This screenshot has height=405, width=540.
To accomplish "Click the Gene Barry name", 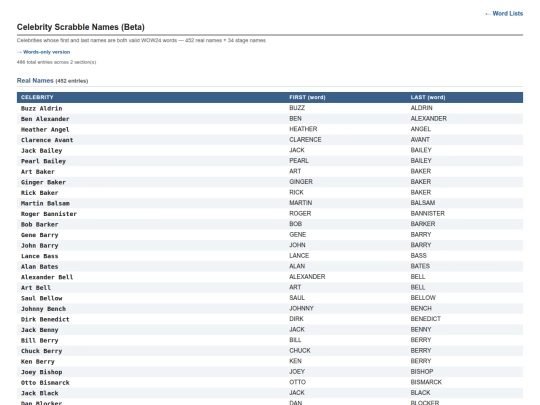I will (x=40, y=235).
